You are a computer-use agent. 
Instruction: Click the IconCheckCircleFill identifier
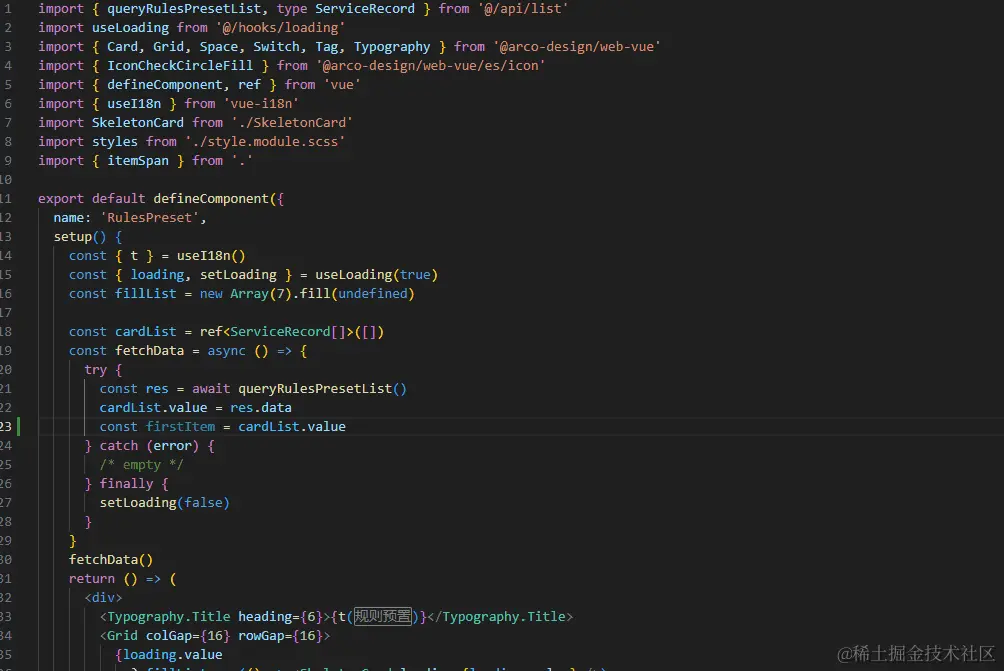click(180, 66)
